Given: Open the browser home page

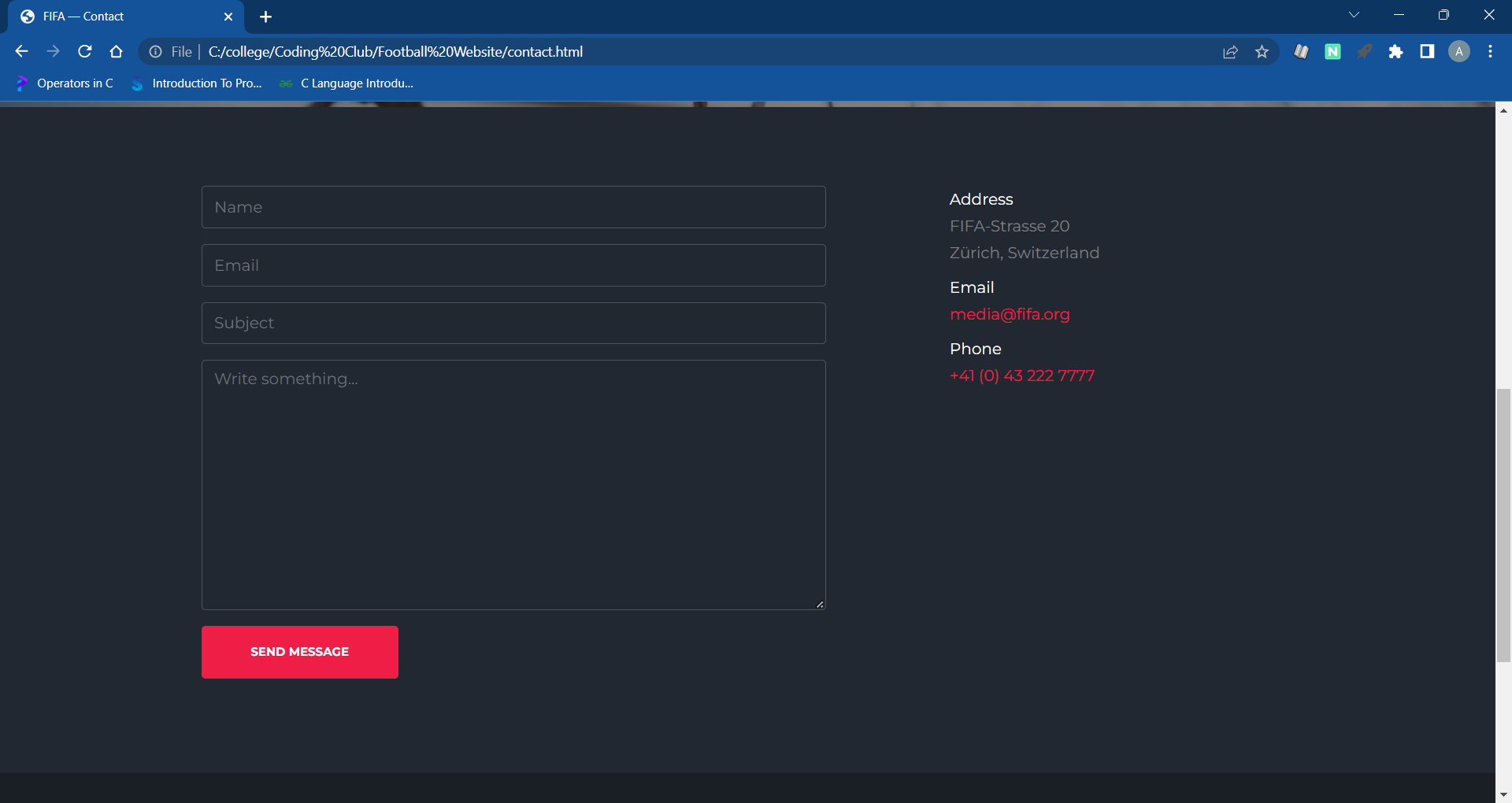Looking at the screenshot, I should (x=116, y=51).
